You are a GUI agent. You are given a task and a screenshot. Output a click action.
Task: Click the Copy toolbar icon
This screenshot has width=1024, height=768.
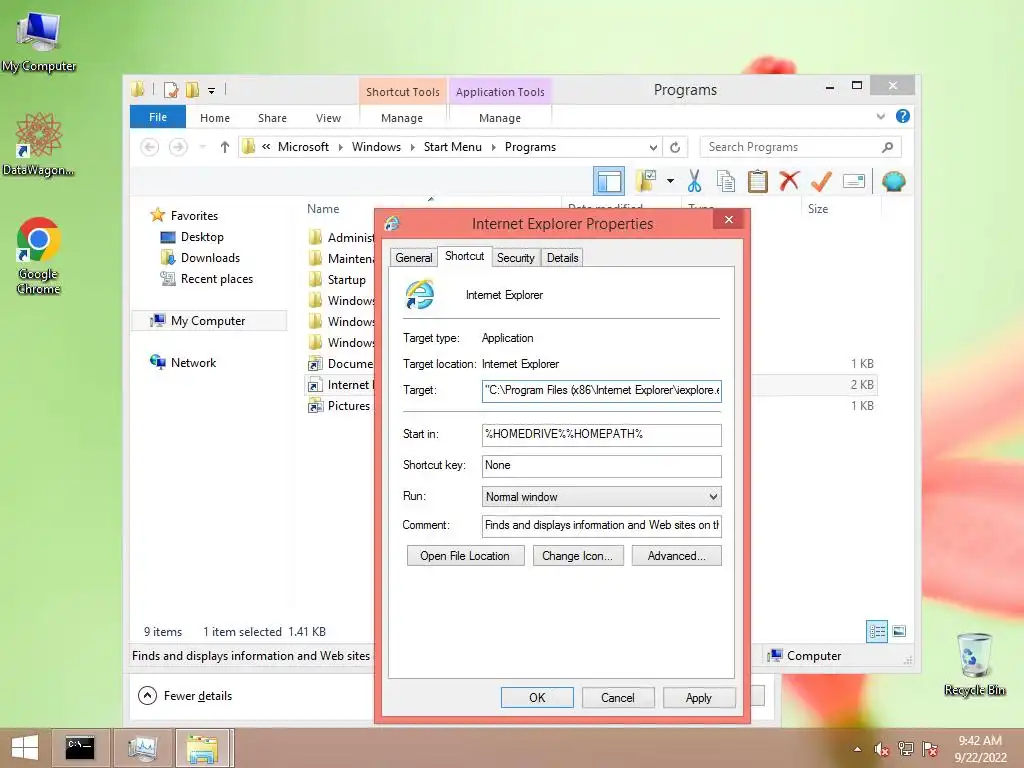(726, 182)
